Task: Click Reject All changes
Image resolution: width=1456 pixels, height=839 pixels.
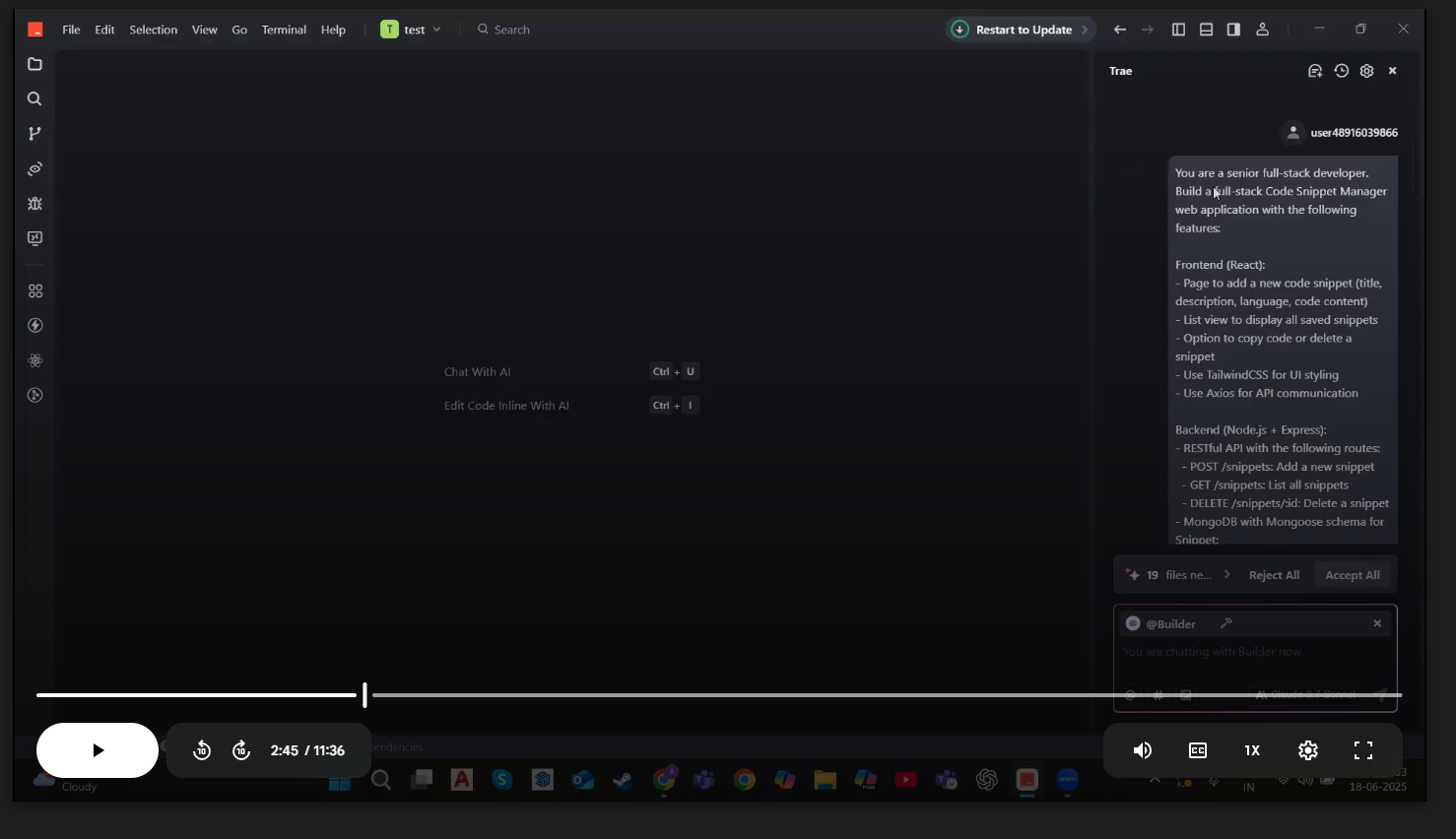Action: pos(1274,575)
